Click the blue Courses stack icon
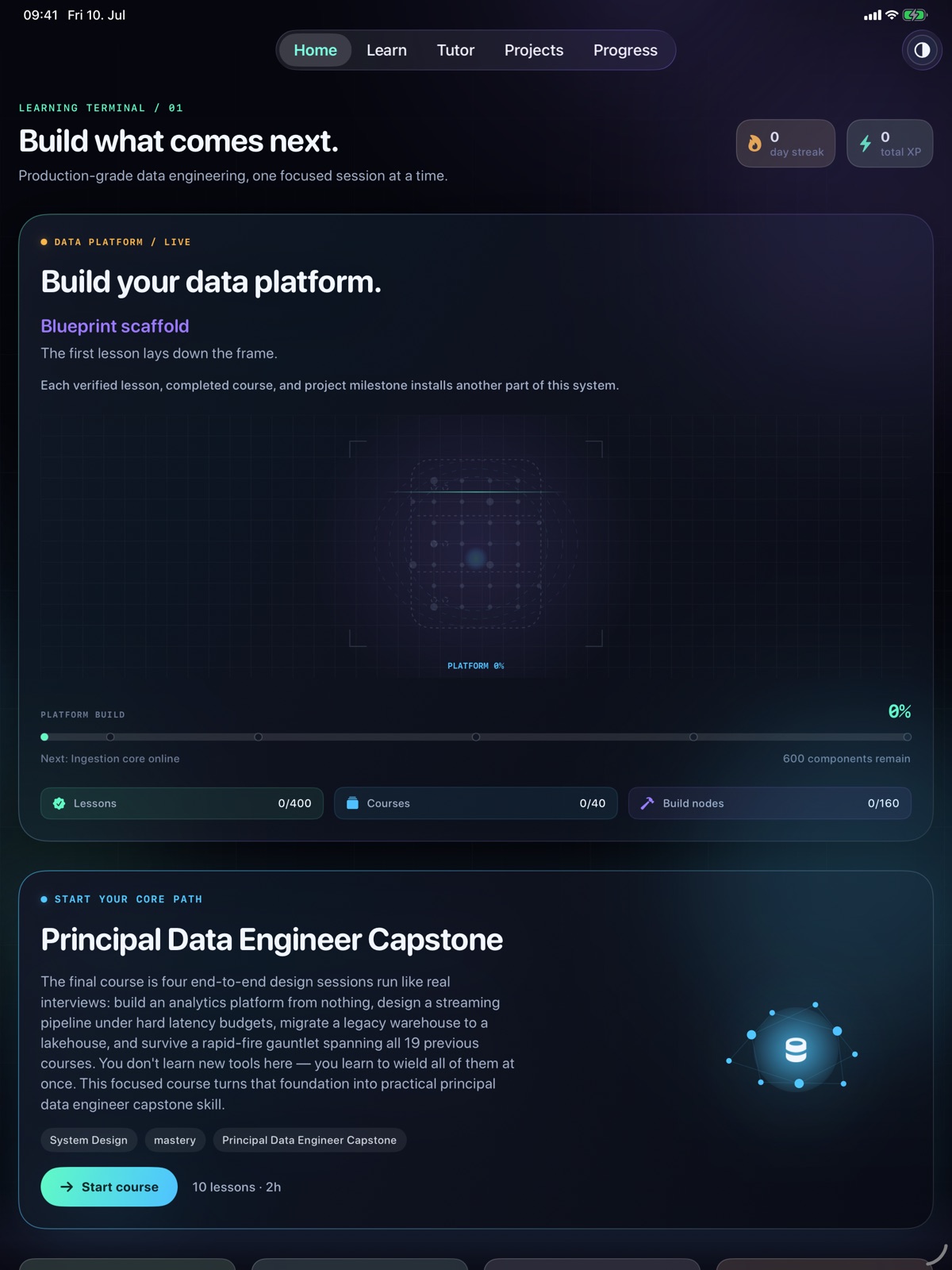The height and width of the screenshot is (1270, 952). 352,803
